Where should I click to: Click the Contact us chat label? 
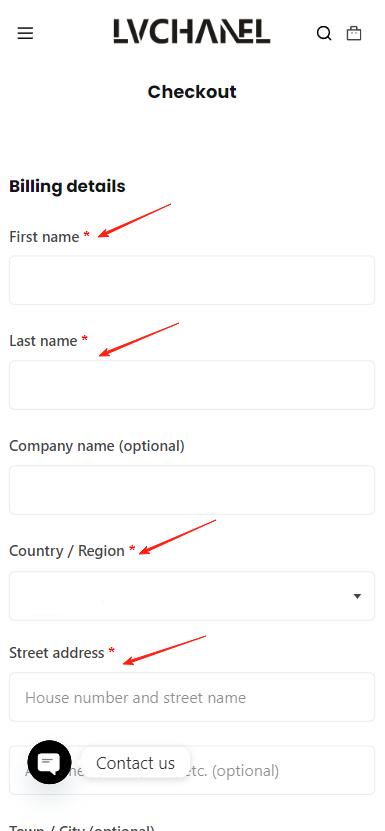pos(135,763)
